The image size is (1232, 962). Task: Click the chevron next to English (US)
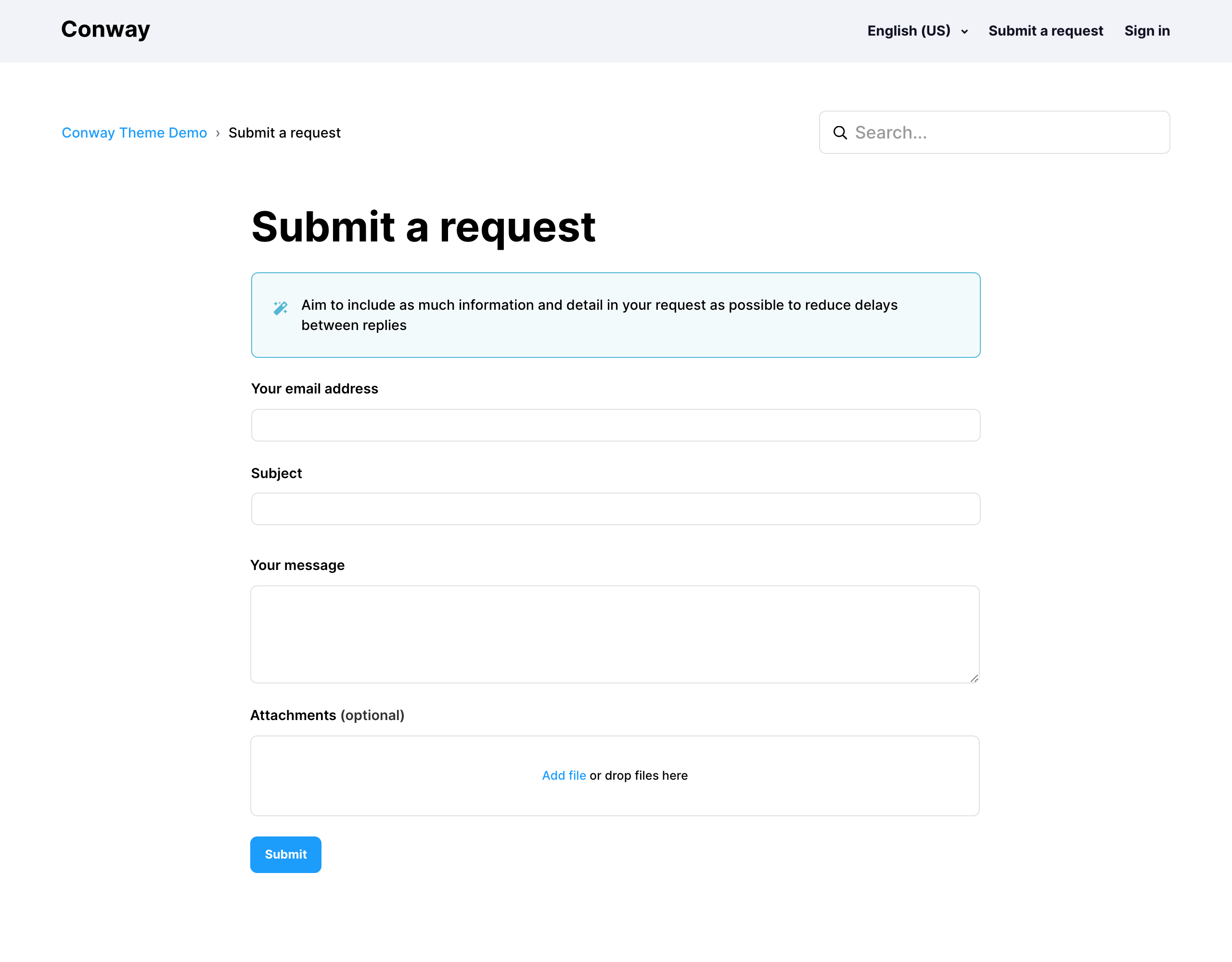[x=964, y=32]
